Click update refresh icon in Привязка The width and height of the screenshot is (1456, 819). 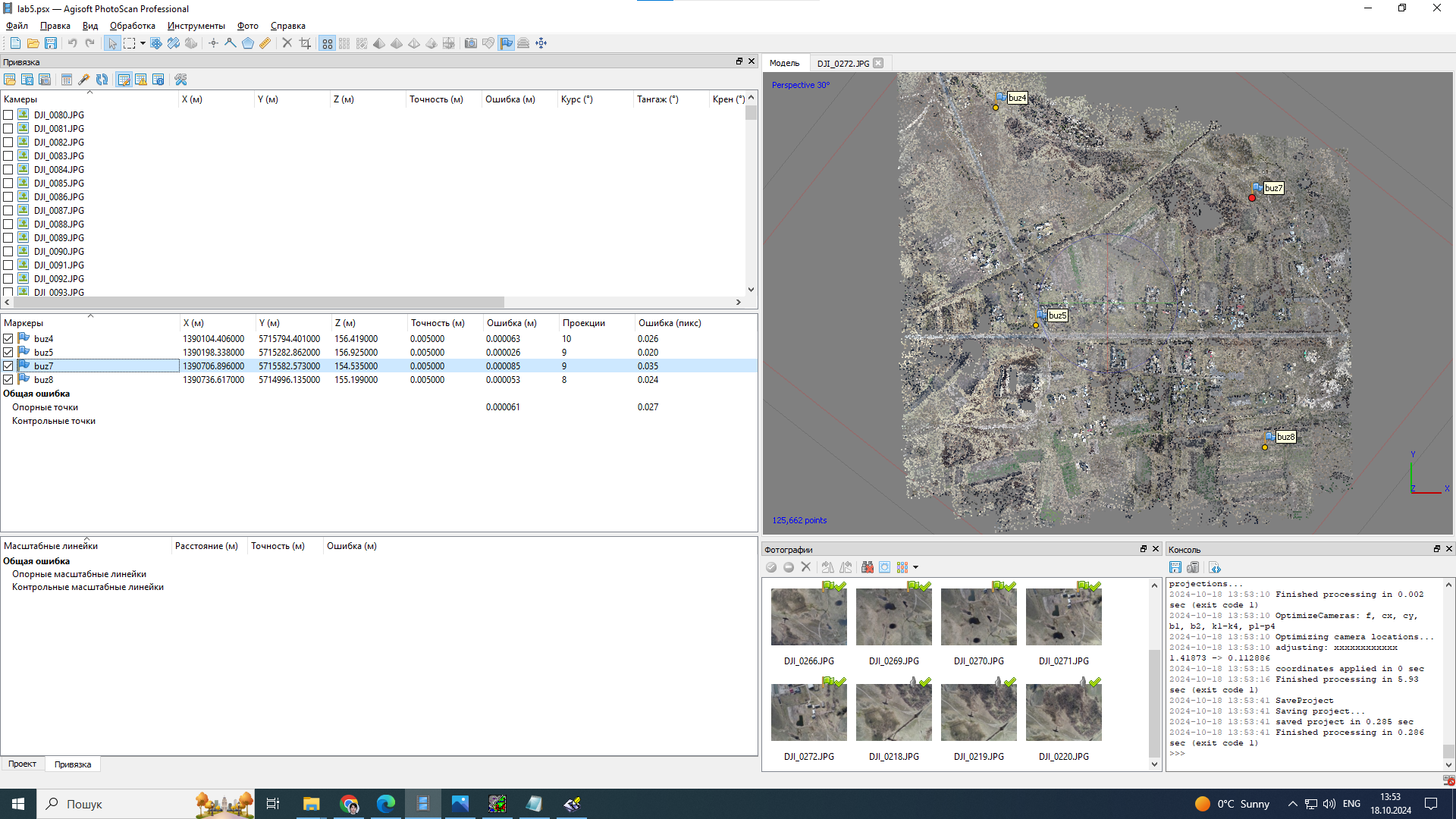[102, 80]
